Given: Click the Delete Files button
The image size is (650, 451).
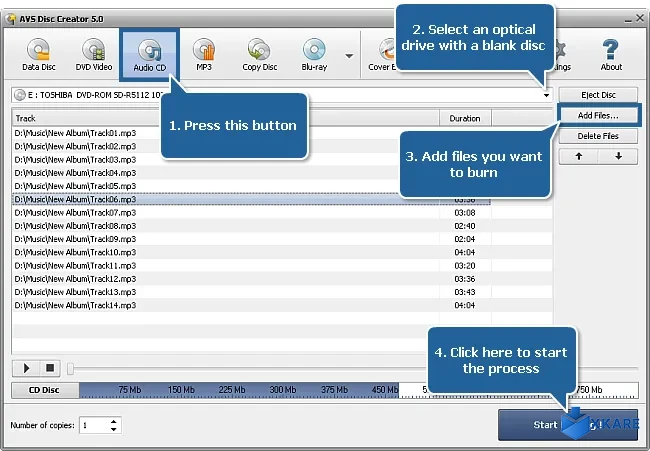Looking at the screenshot, I should click(x=598, y=136).
